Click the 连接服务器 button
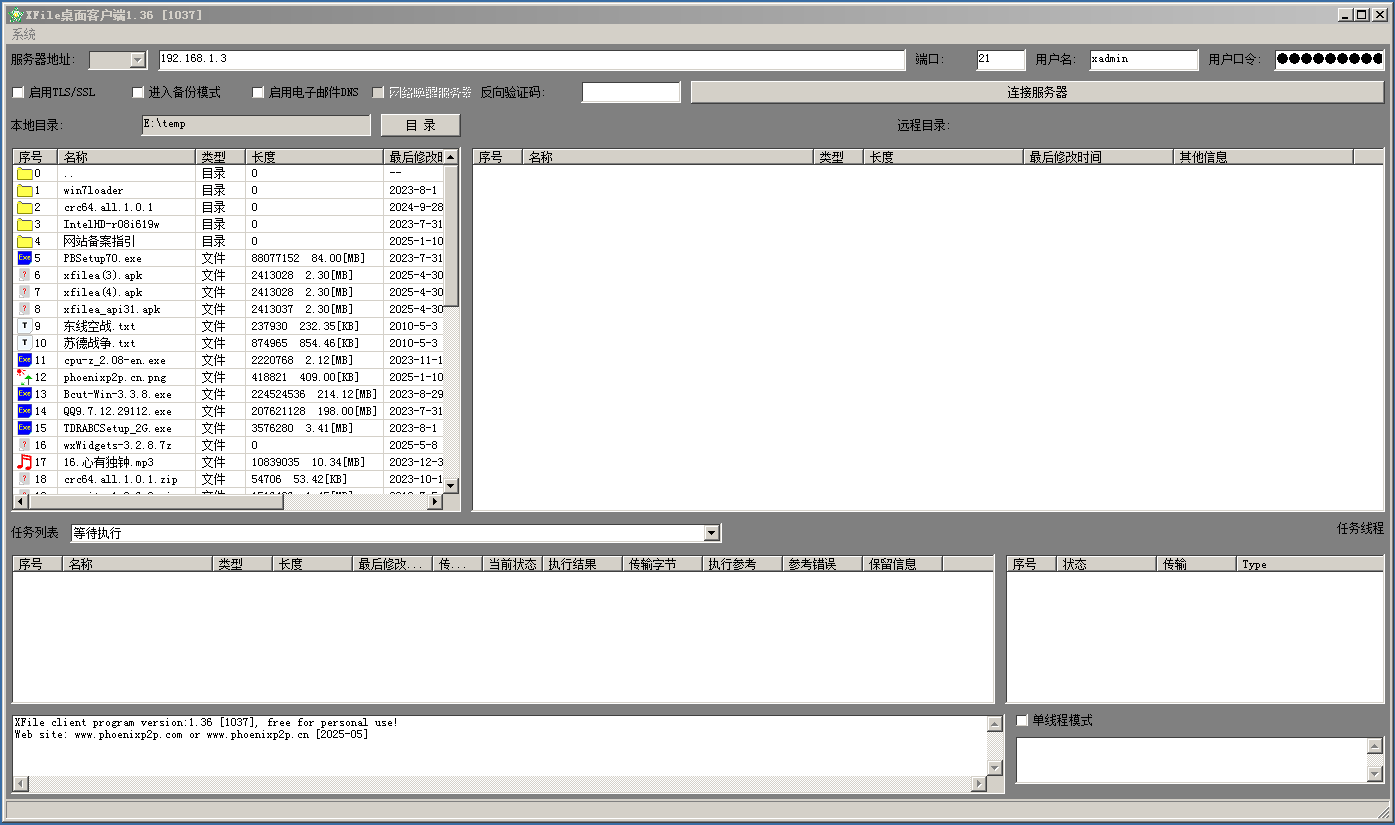Viewport: 1395px width, 825px height. 1037,92
